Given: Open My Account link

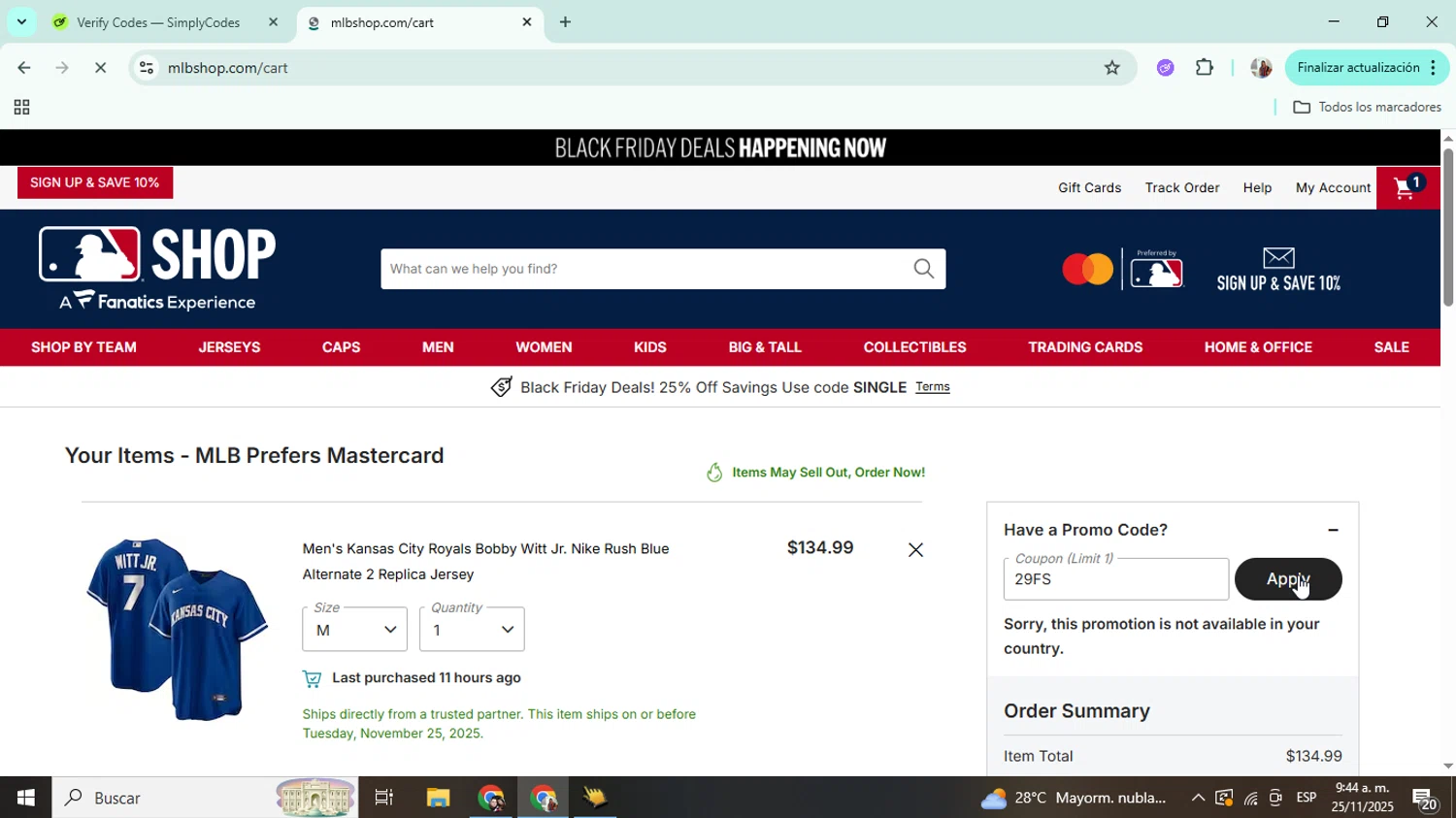Looking at the screenshot, I should [x=1333, y=188].
